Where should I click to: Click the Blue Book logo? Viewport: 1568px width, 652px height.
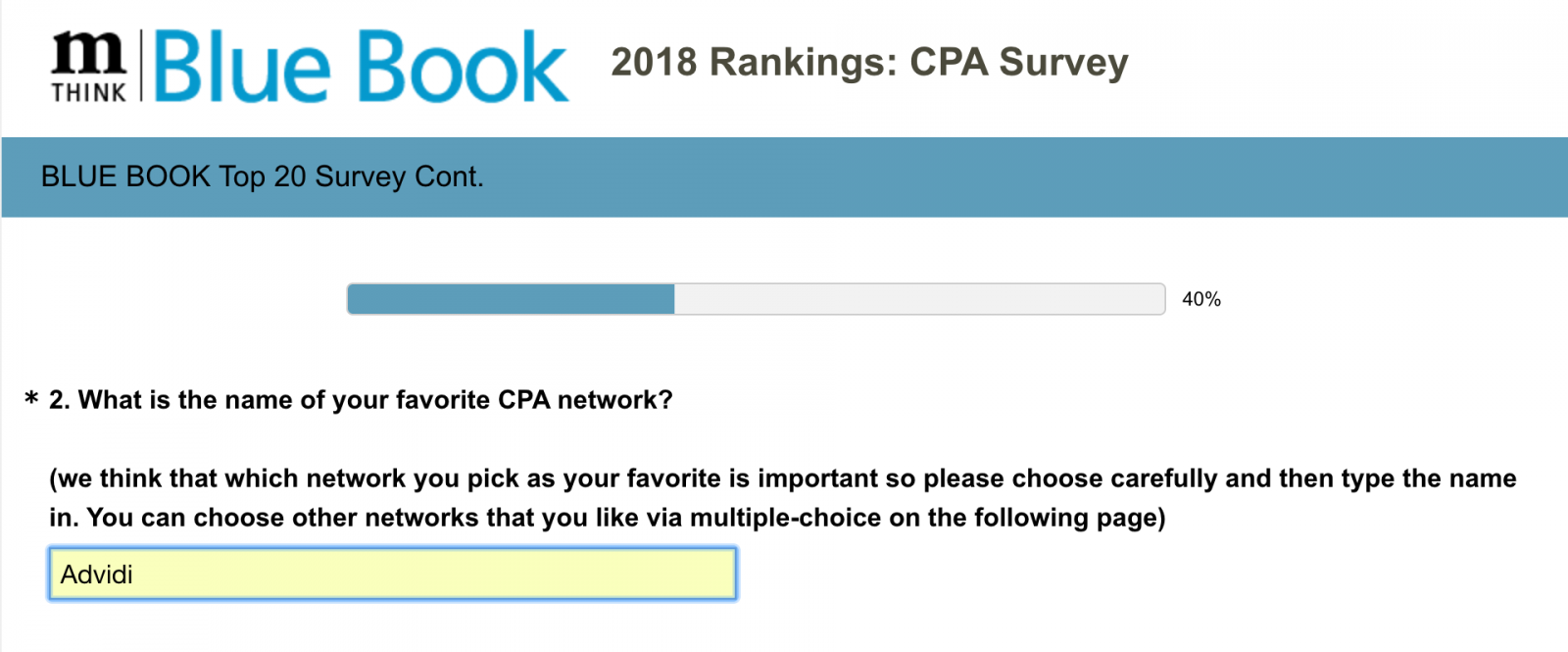[361, 66]
